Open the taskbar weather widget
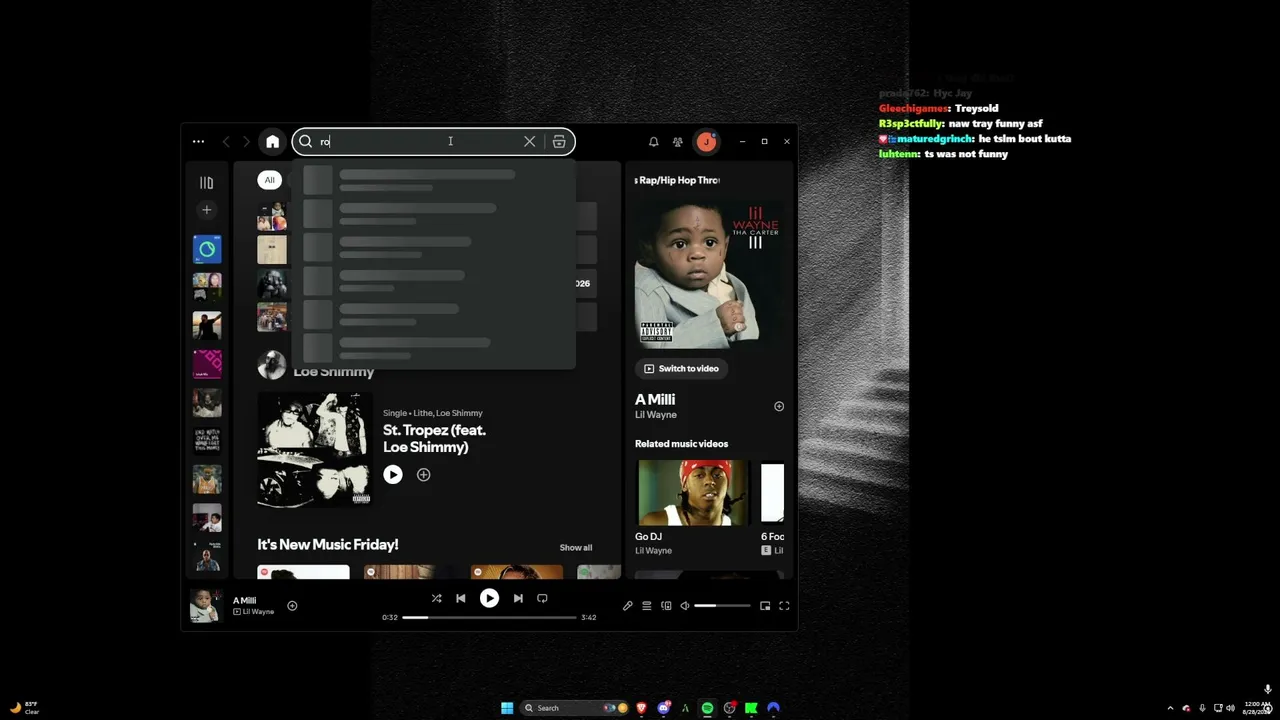Viewport: 1280px width, 720px height. [23, 708]
